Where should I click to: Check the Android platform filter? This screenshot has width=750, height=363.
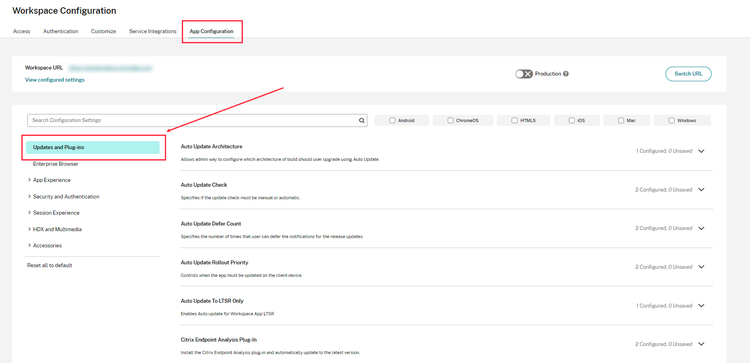point(392,121)
